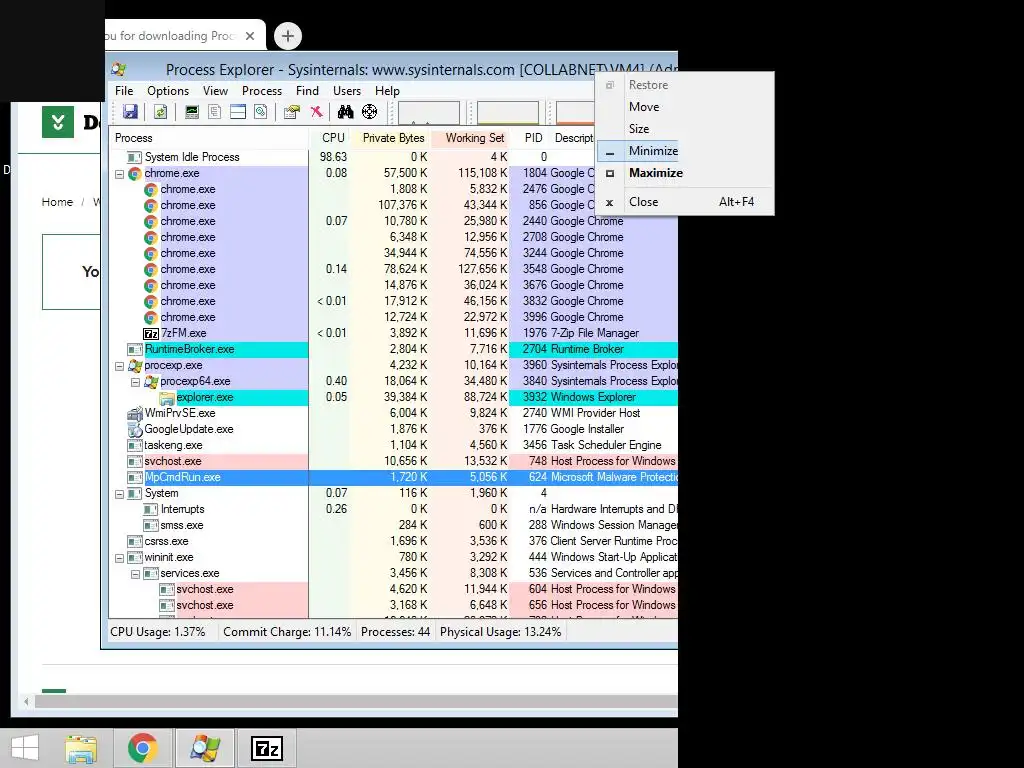
Task: Click the commit history mini graph
Action: [x=507, y=112]
